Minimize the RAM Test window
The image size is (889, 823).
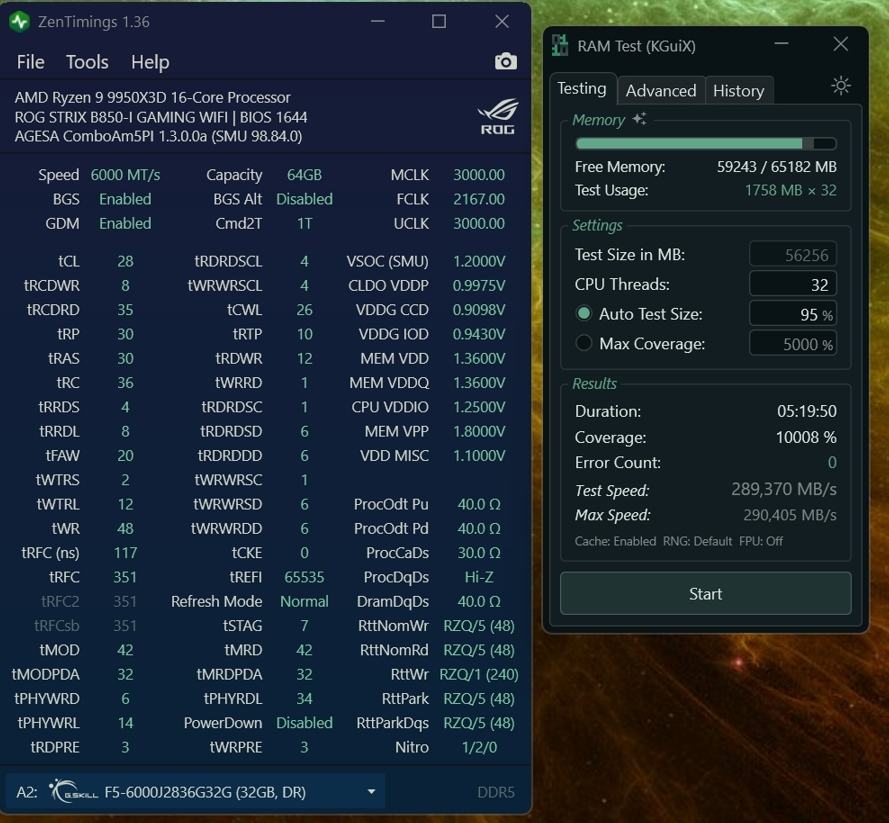[781, 44]
